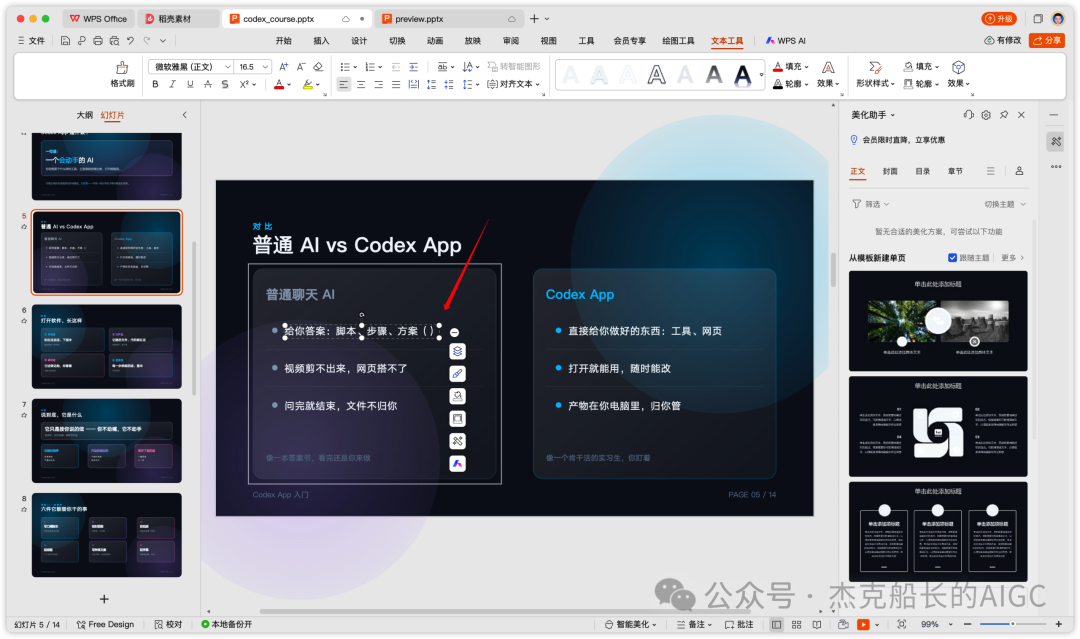
Task: Click 会员限时直降，立享优惠 promotion link
Action: click(x=904, y=140)
